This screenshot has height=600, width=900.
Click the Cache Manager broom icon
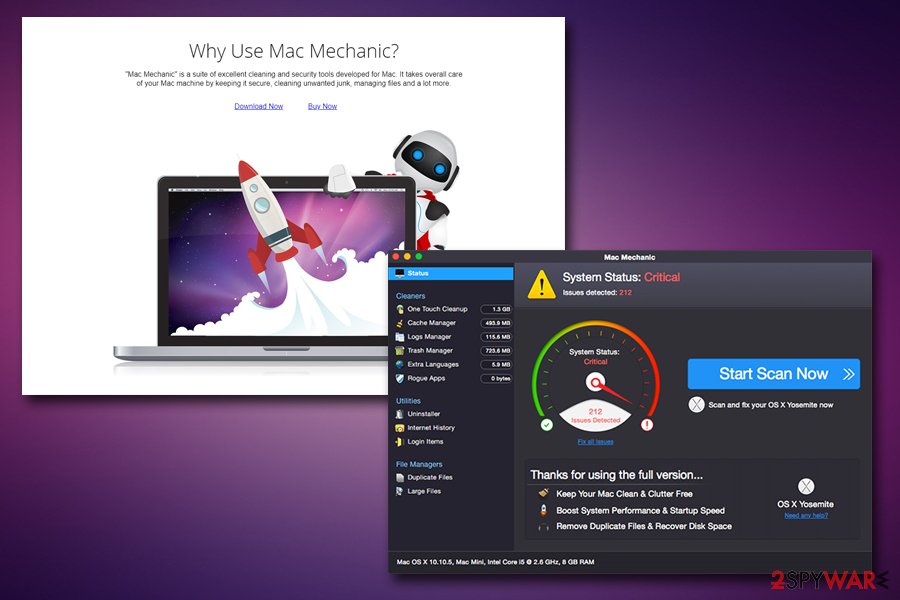(399, 323)
